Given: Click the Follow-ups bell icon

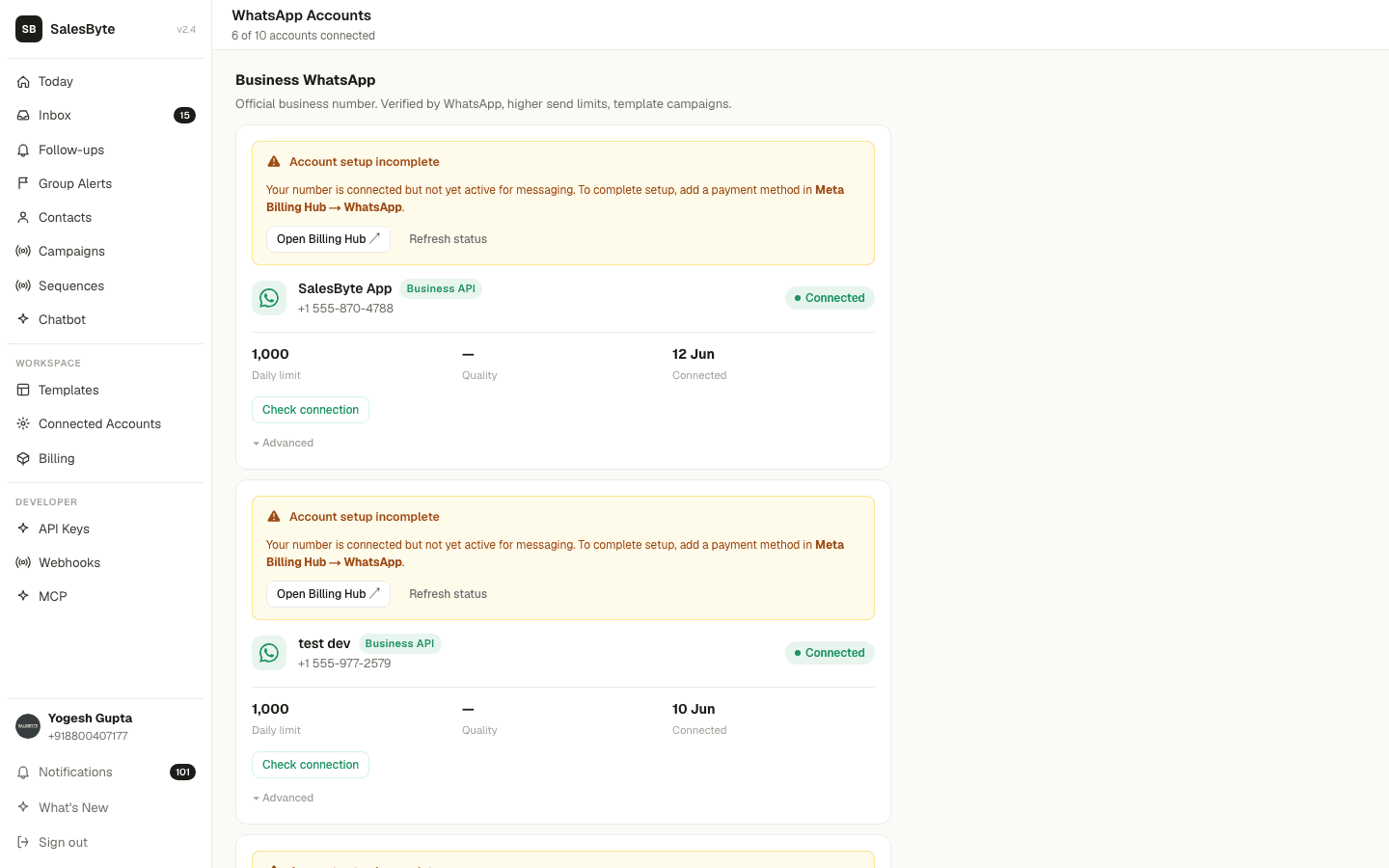Looking at the screenshot, I should (23, 150).
